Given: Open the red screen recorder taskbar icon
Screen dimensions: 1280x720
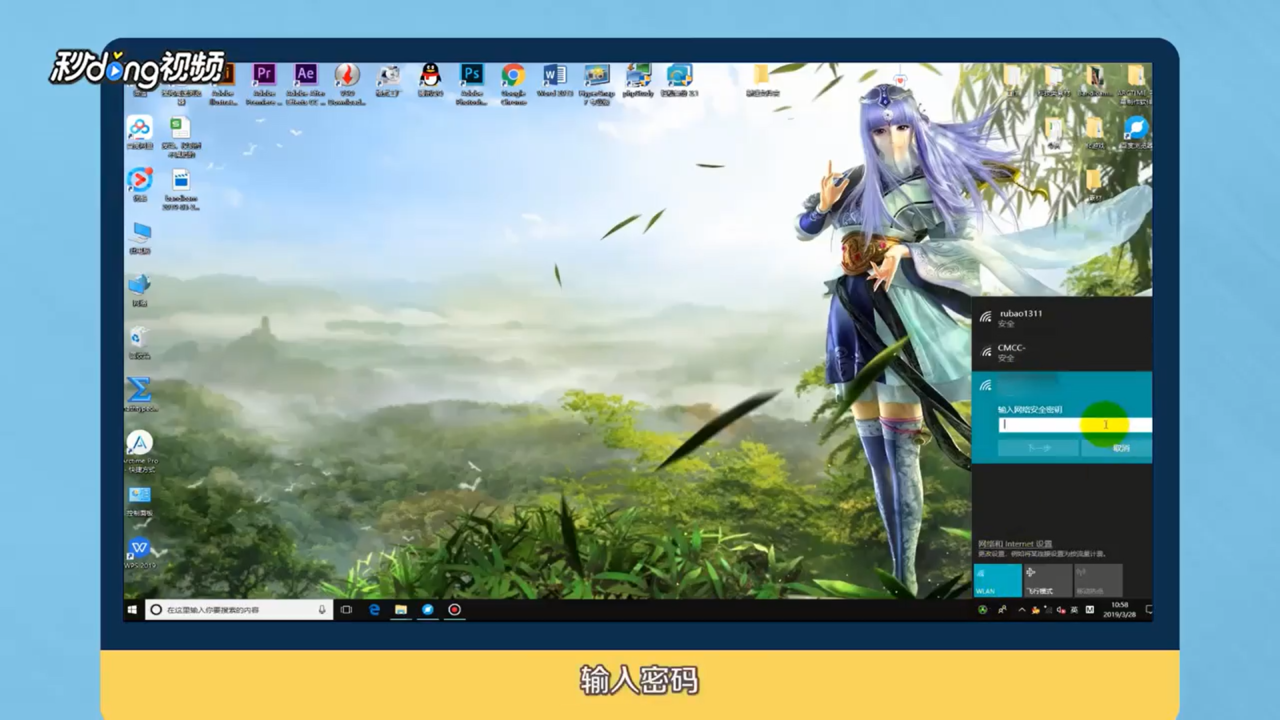Looking at the screenshot, I should [x=454, y=609].
